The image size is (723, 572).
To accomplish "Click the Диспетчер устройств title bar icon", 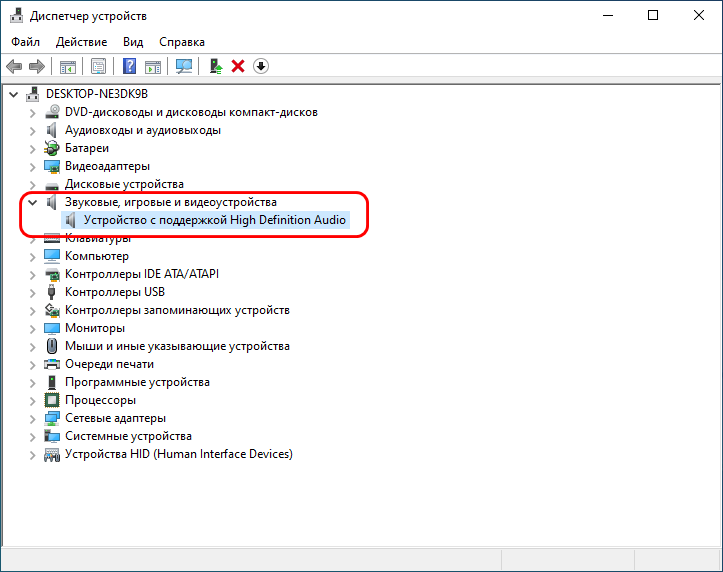I will pyautogui.click(x=17, y=16).
